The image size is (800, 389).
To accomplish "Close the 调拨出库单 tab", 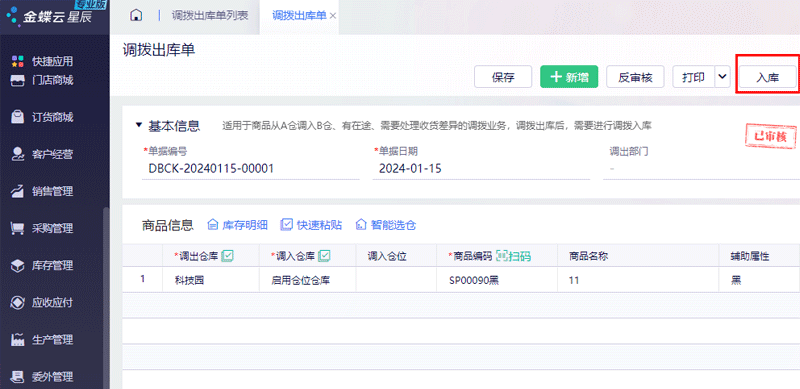I will click(x=333, y=16).
